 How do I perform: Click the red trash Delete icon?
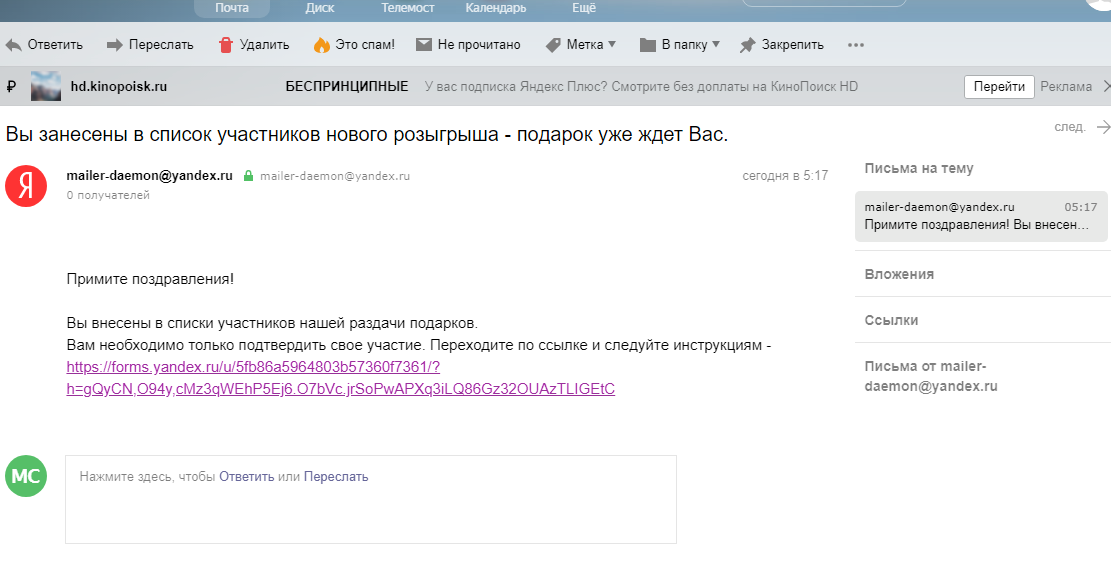[x=225, y=45]
